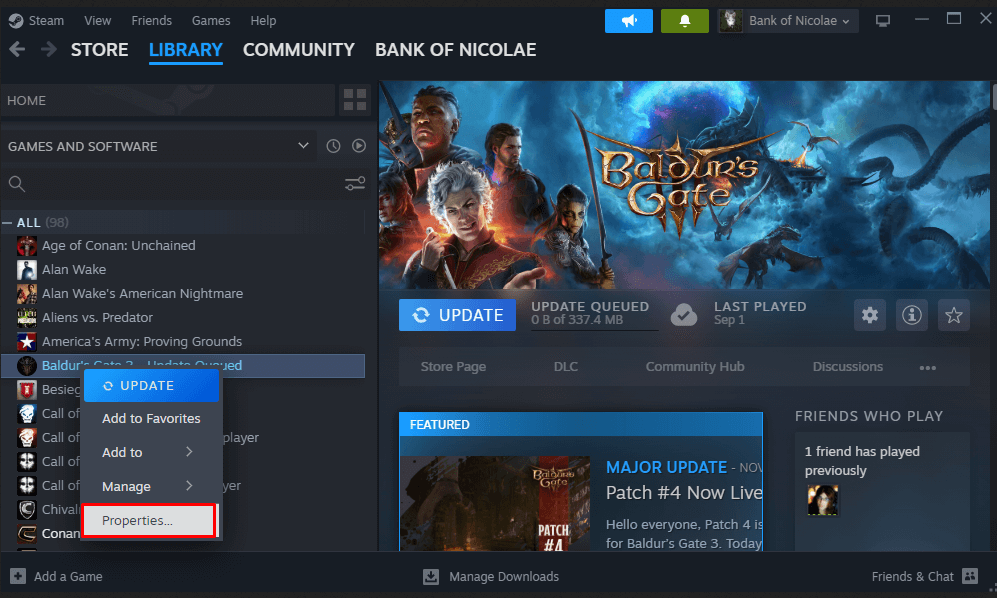The height and width of the screenshot is (598, 997).
Task: Go to the COMMUNITY tab
Action: click(299, 50)
